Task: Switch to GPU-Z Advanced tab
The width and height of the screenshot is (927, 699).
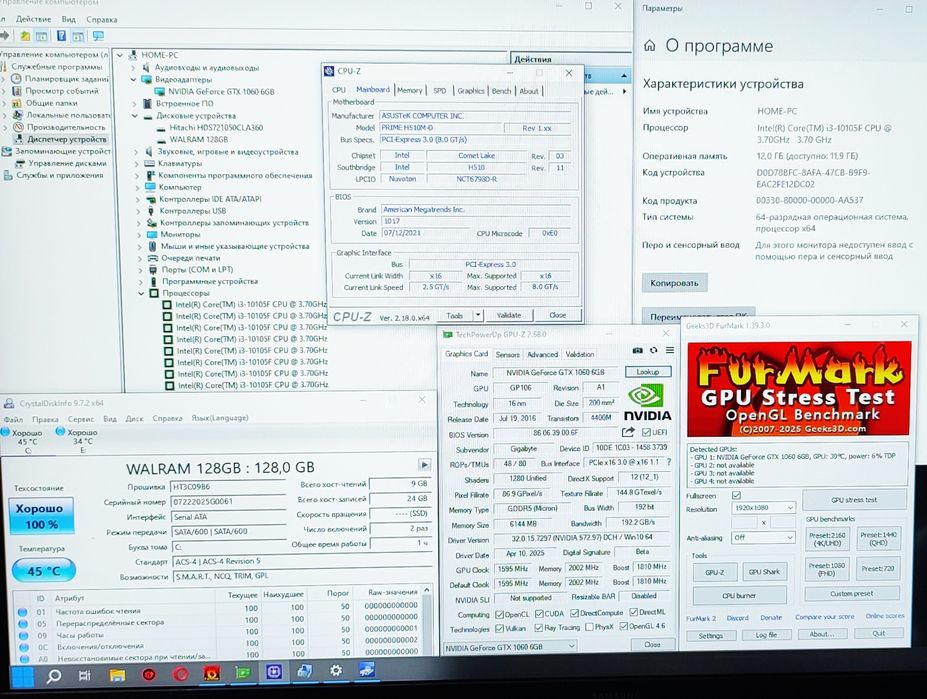Action: pyautogui.click(x=542, y=354)
